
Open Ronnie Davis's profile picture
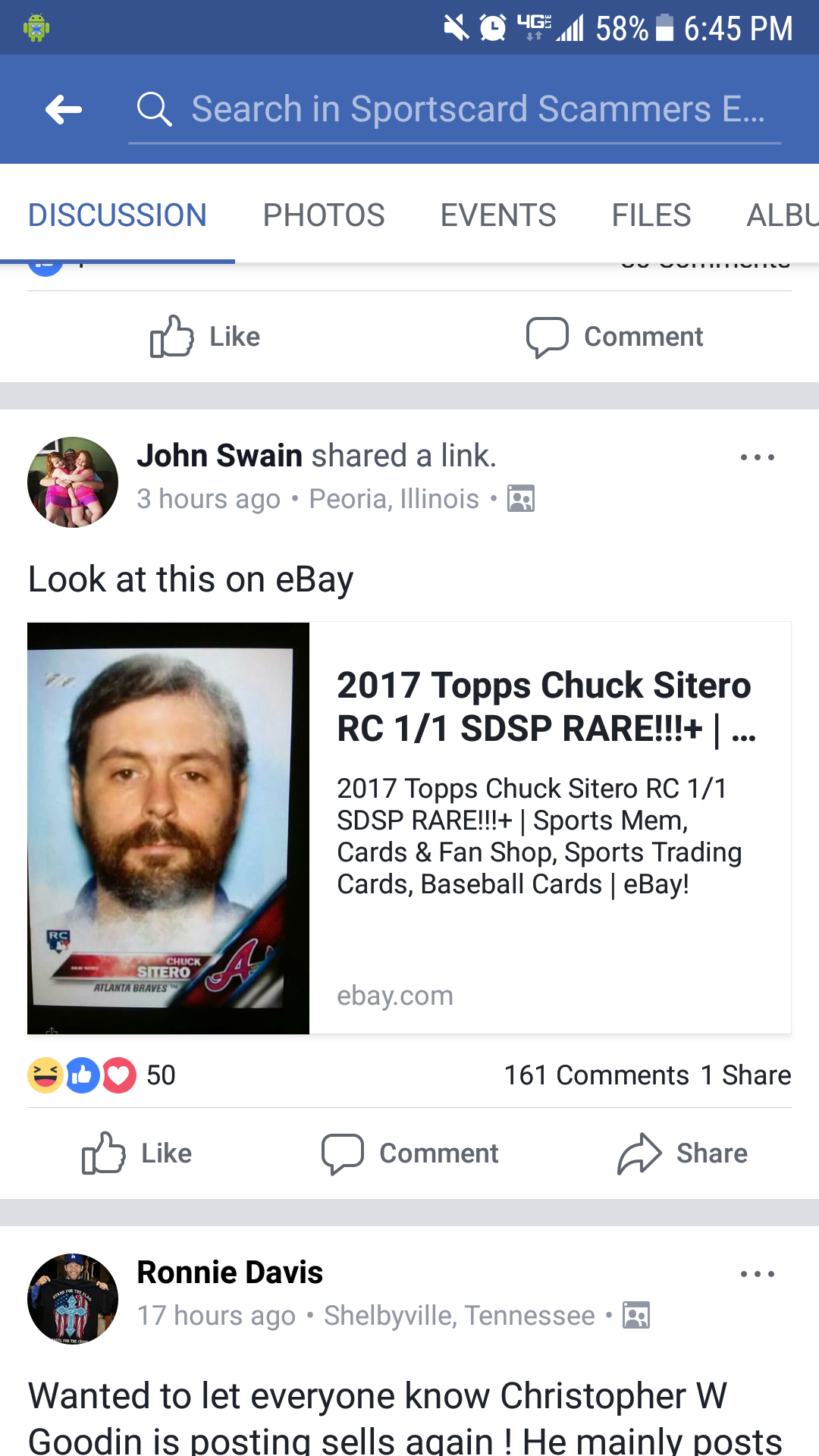click(73, 1299)
